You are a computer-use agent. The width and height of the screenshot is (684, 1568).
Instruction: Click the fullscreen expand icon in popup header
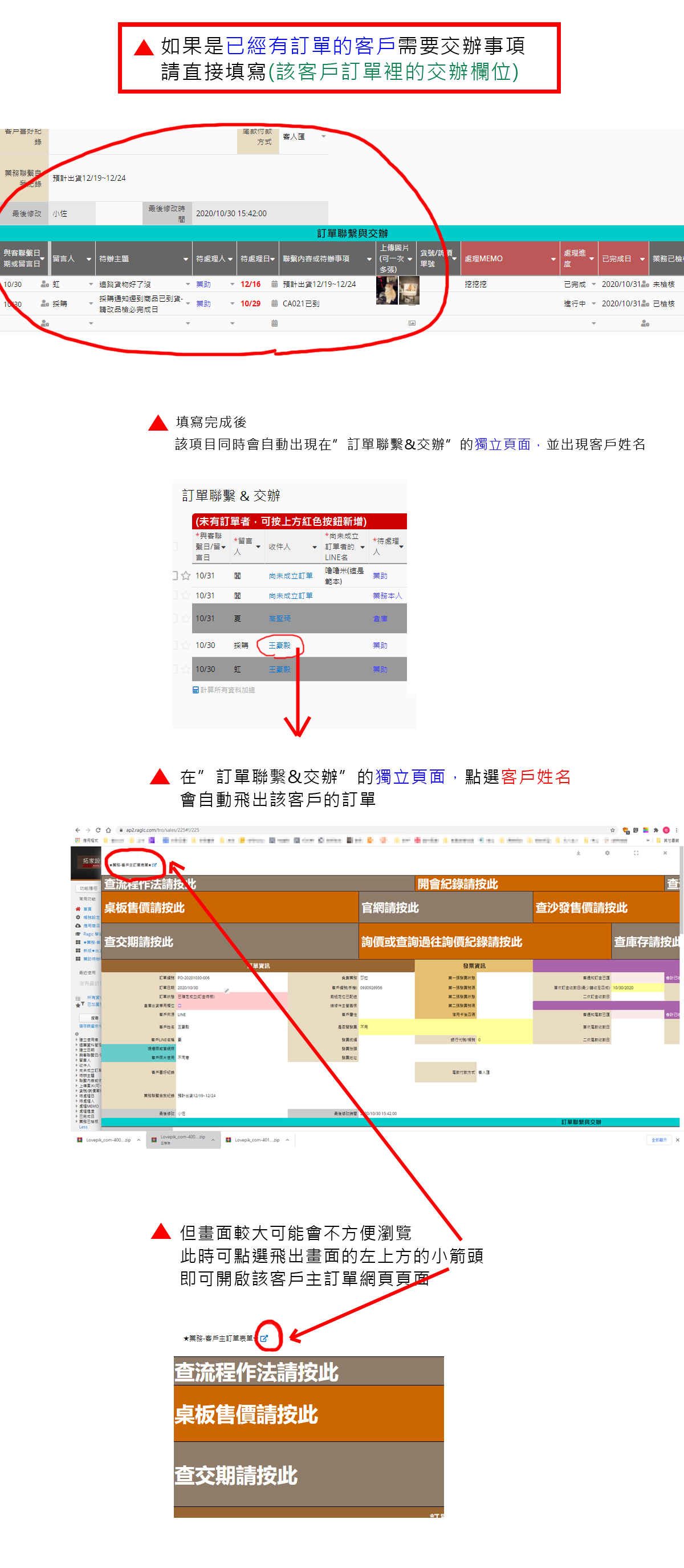pos(636,853)
